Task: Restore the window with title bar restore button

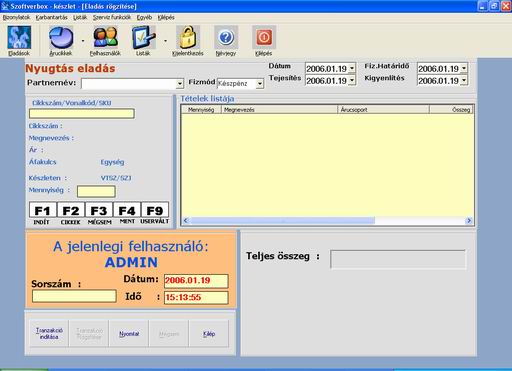Action: [494, 6]
